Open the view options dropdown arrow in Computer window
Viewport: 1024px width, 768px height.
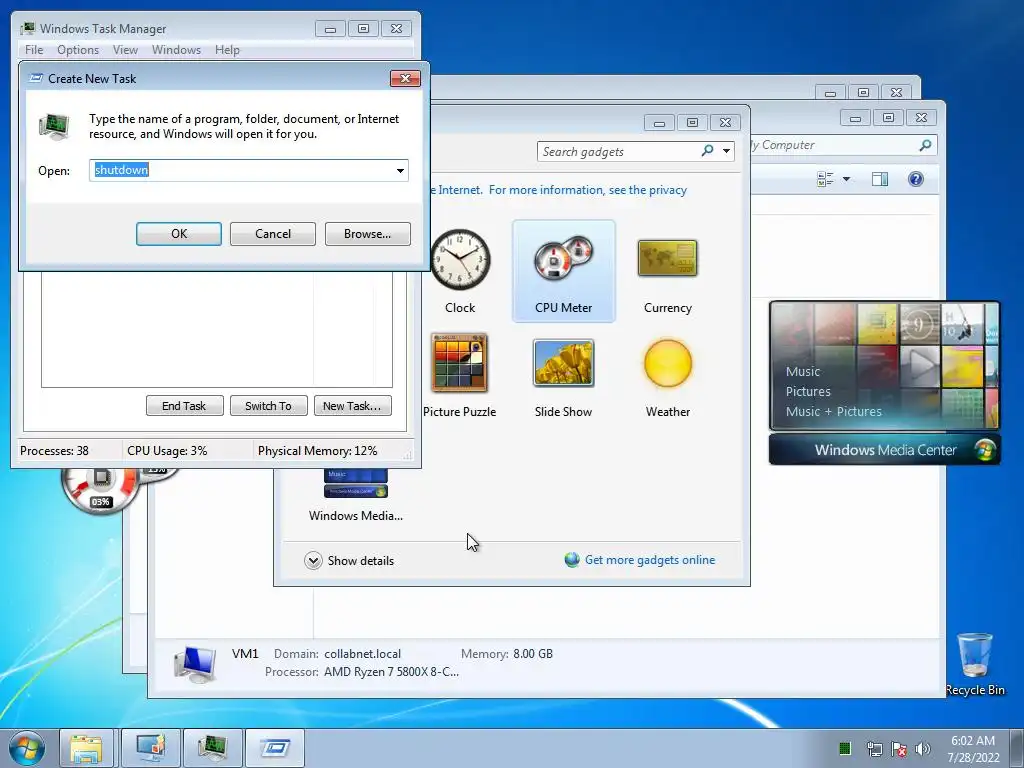tap(846, 179)
